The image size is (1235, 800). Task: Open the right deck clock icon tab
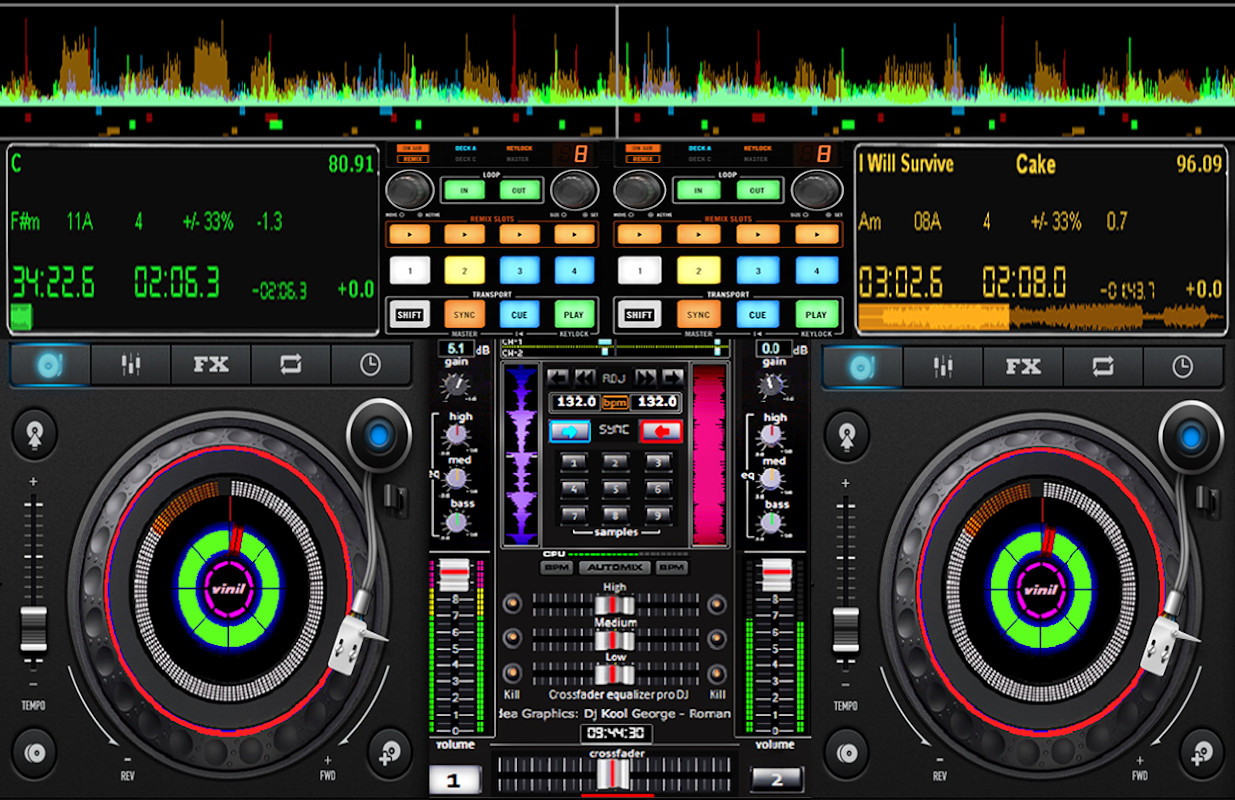pyautogui.click(x=1182, y=367)
